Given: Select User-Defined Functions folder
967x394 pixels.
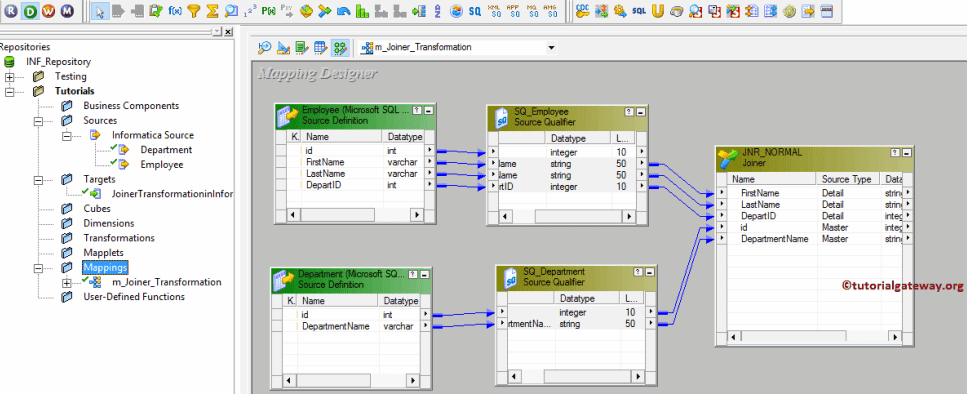Looking at the screenshot, I should point(134,297).
